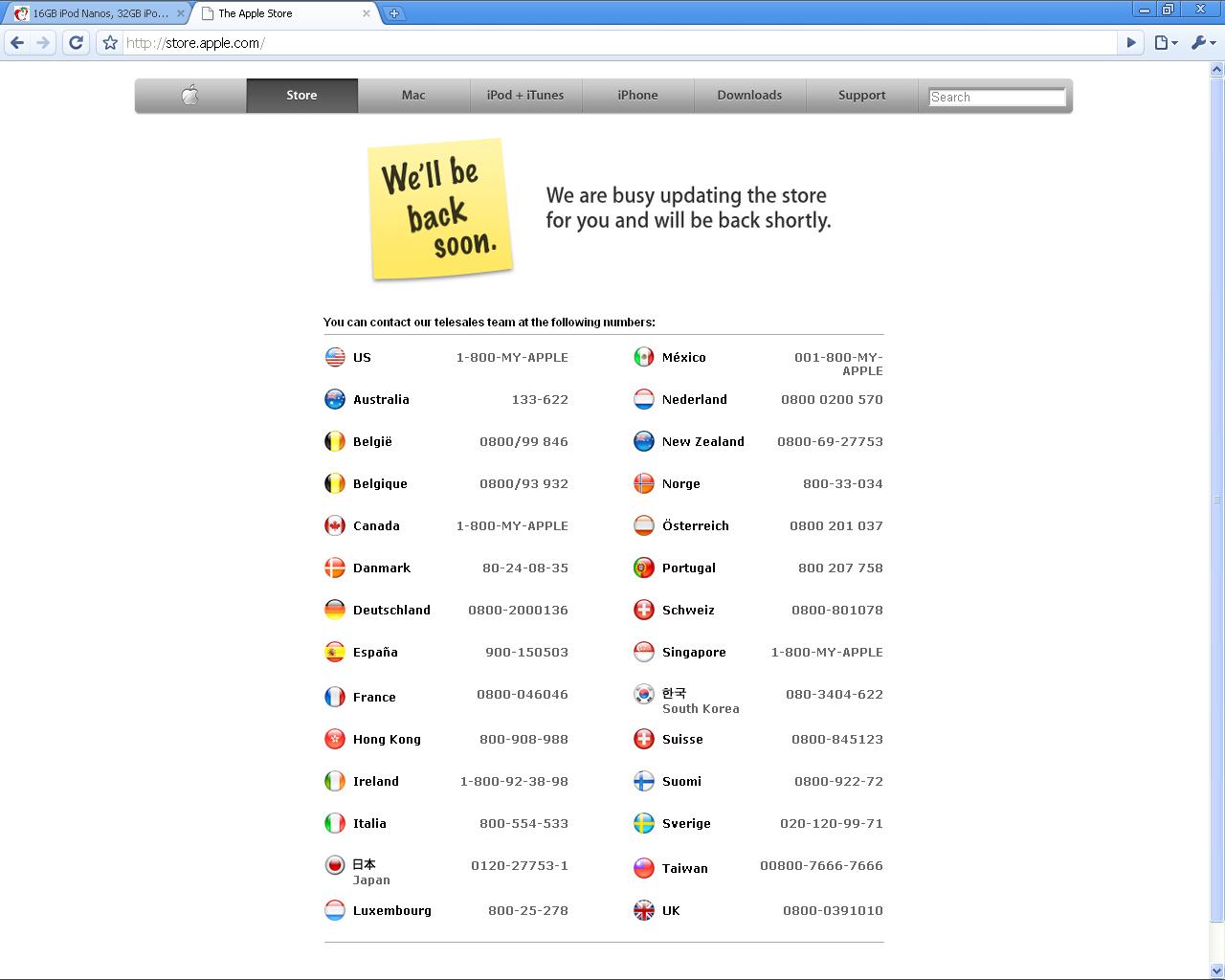Click the Apple logo in the nav bar
Screen dimensions: 1225x980
(x=190, y=95)
